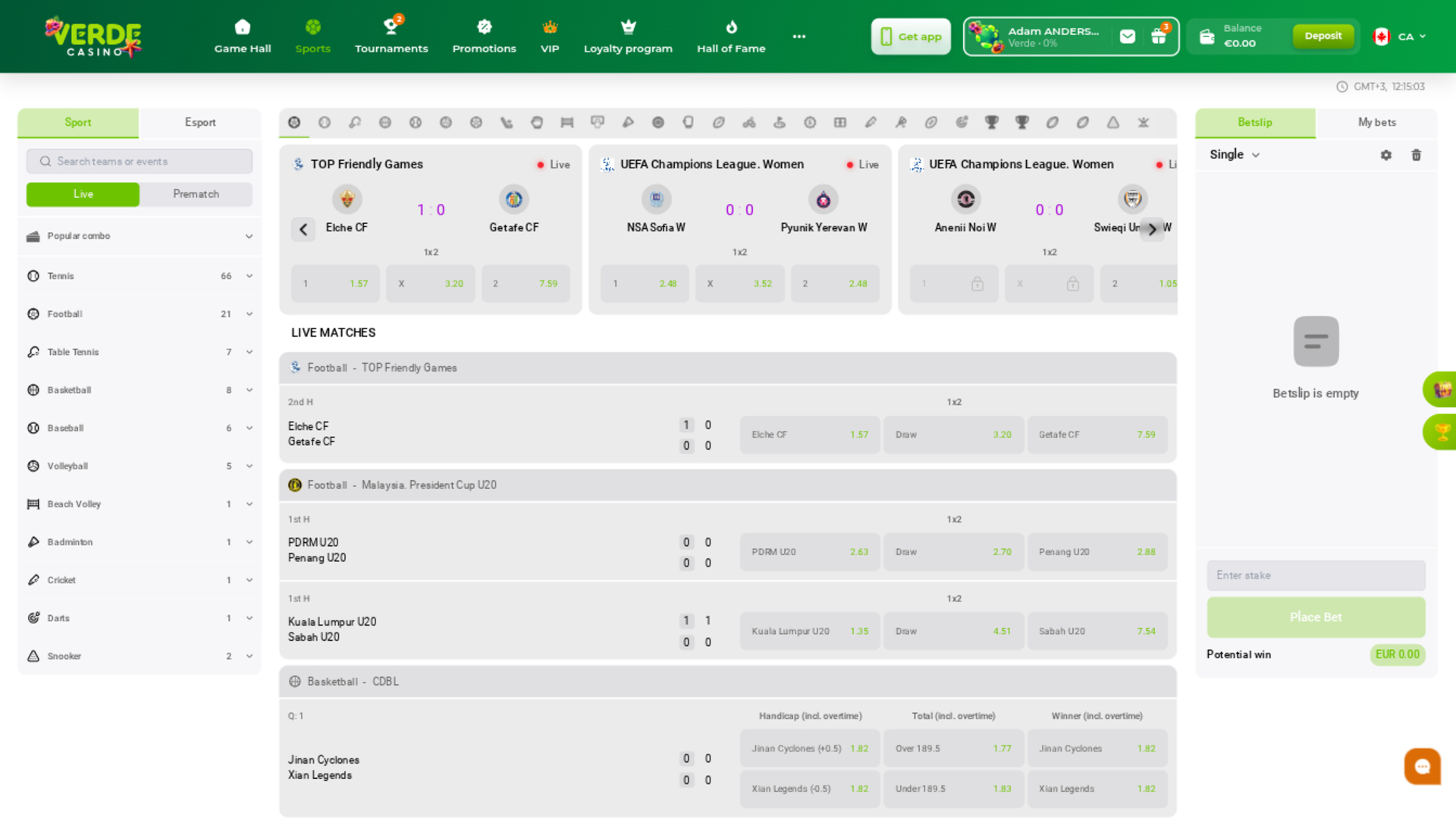Click the Deposit button
Screen dimensions: 1456x819
1323,35
